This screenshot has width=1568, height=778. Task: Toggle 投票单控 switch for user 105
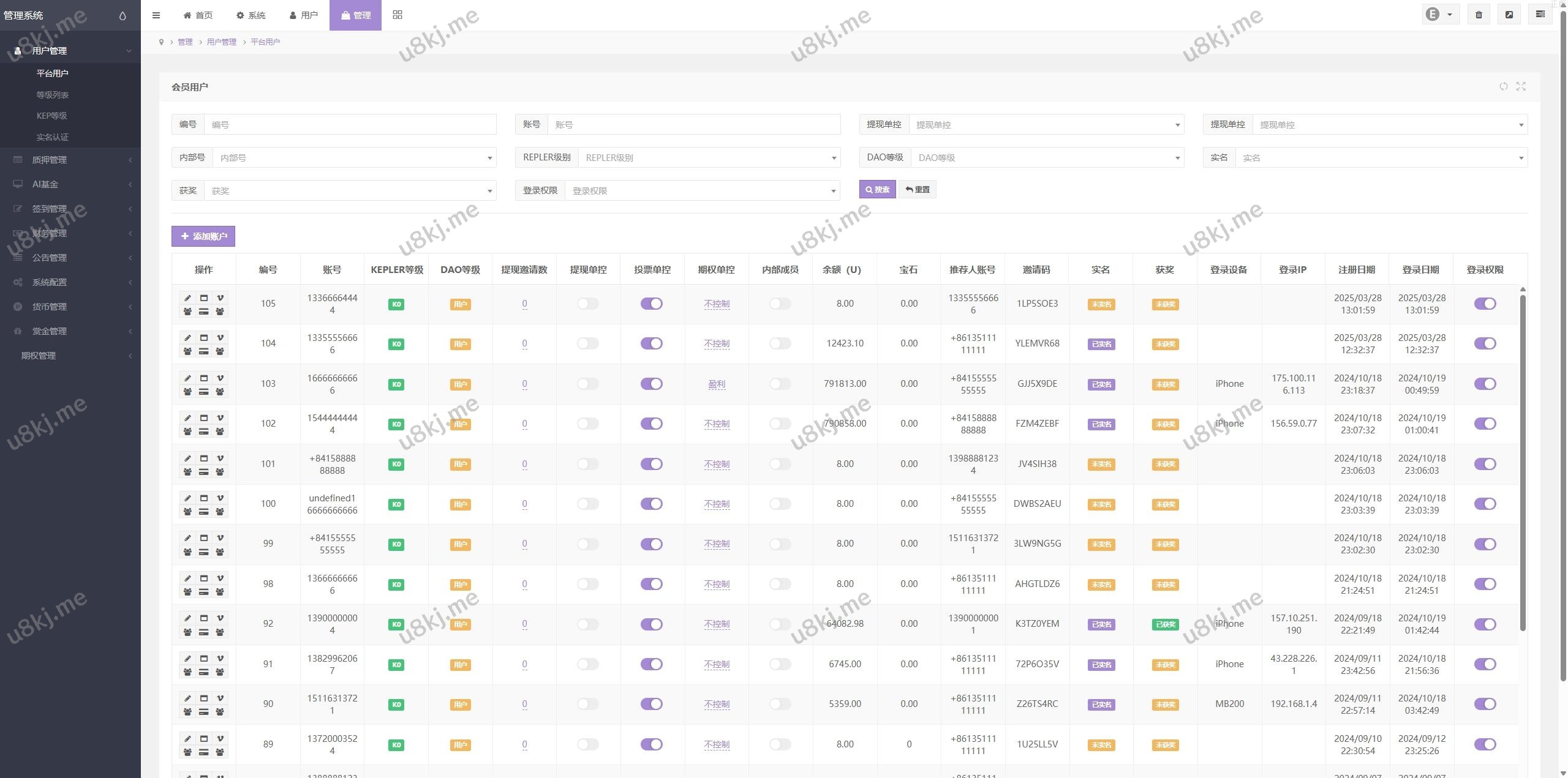(651, 304)
